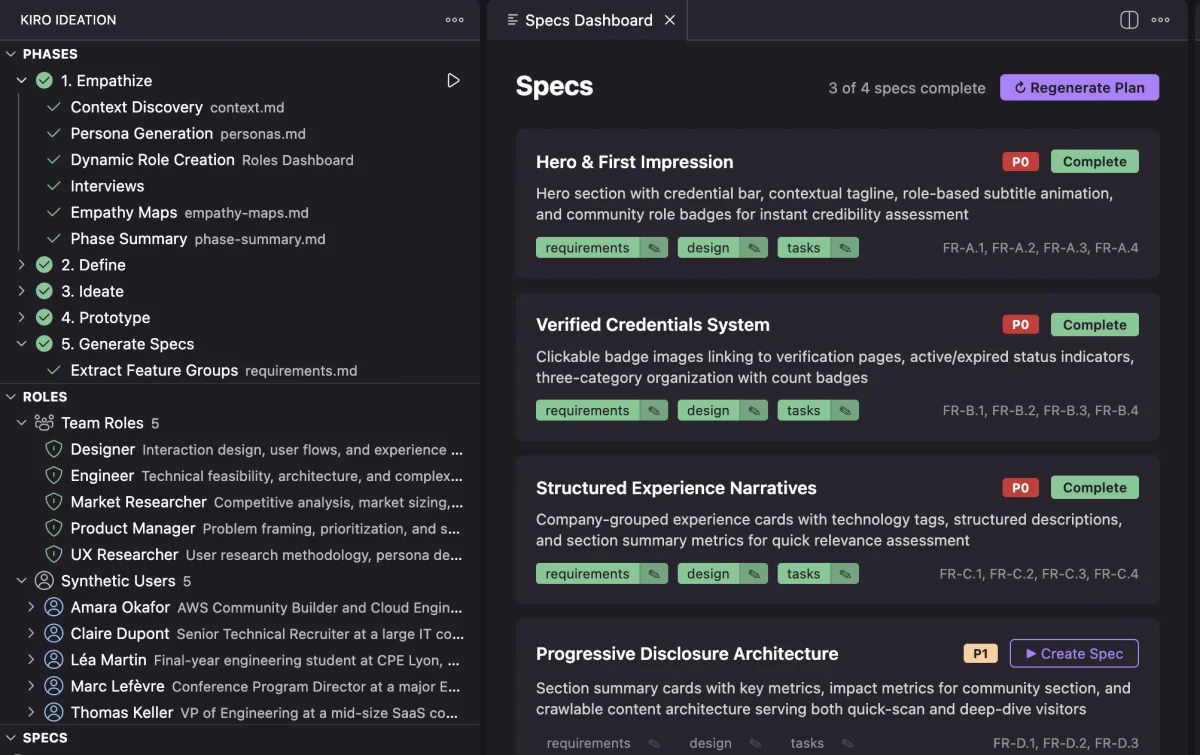Expand the 4. Prototype phase
The image size is (1200, 755).
click(22, 317)
